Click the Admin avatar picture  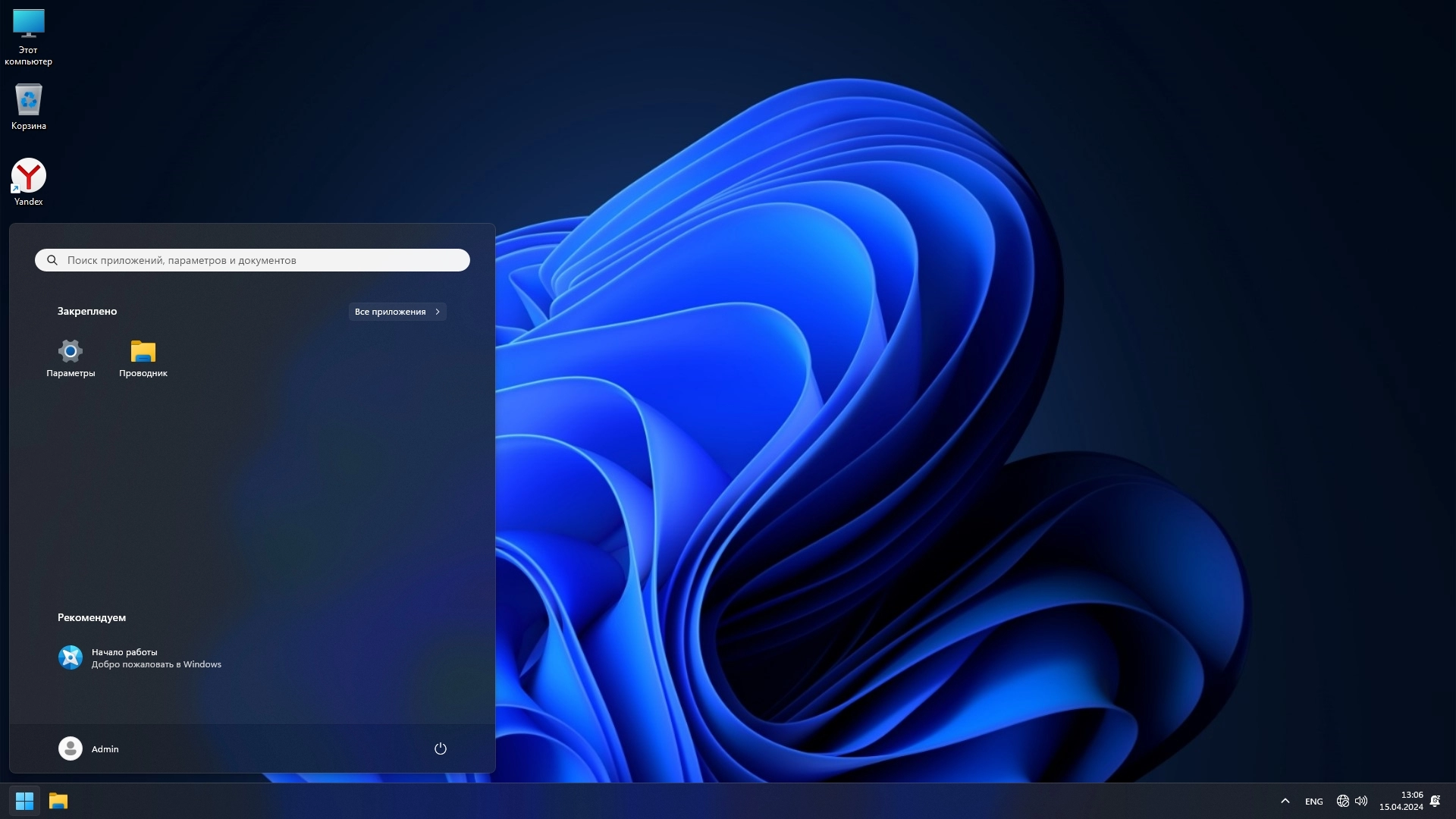tap(71, 748)
